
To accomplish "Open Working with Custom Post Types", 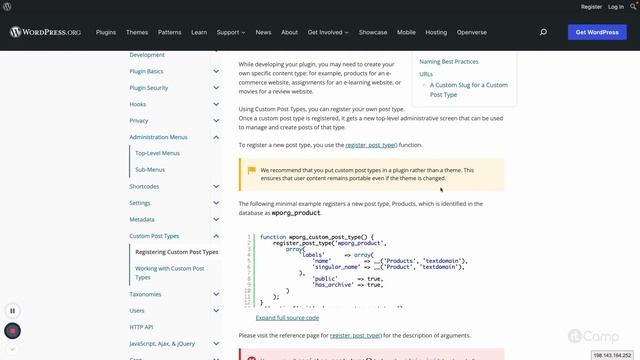I will click(170, 273).
